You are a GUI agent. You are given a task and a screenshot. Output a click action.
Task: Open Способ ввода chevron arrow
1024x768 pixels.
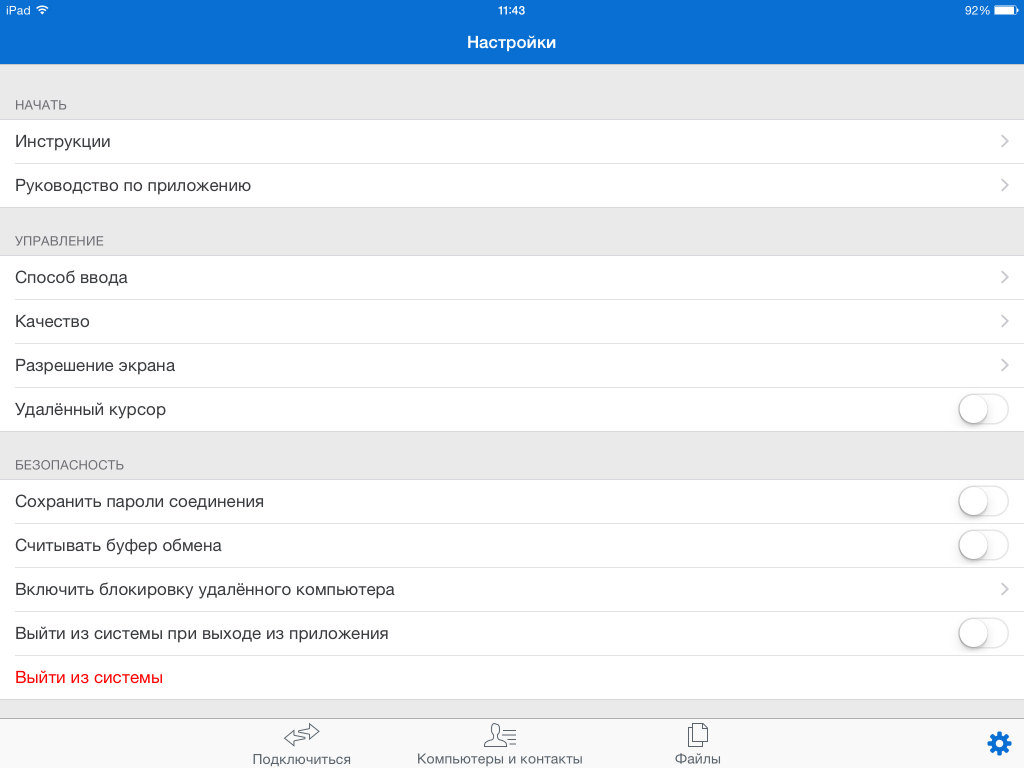tap(1004, 278)
